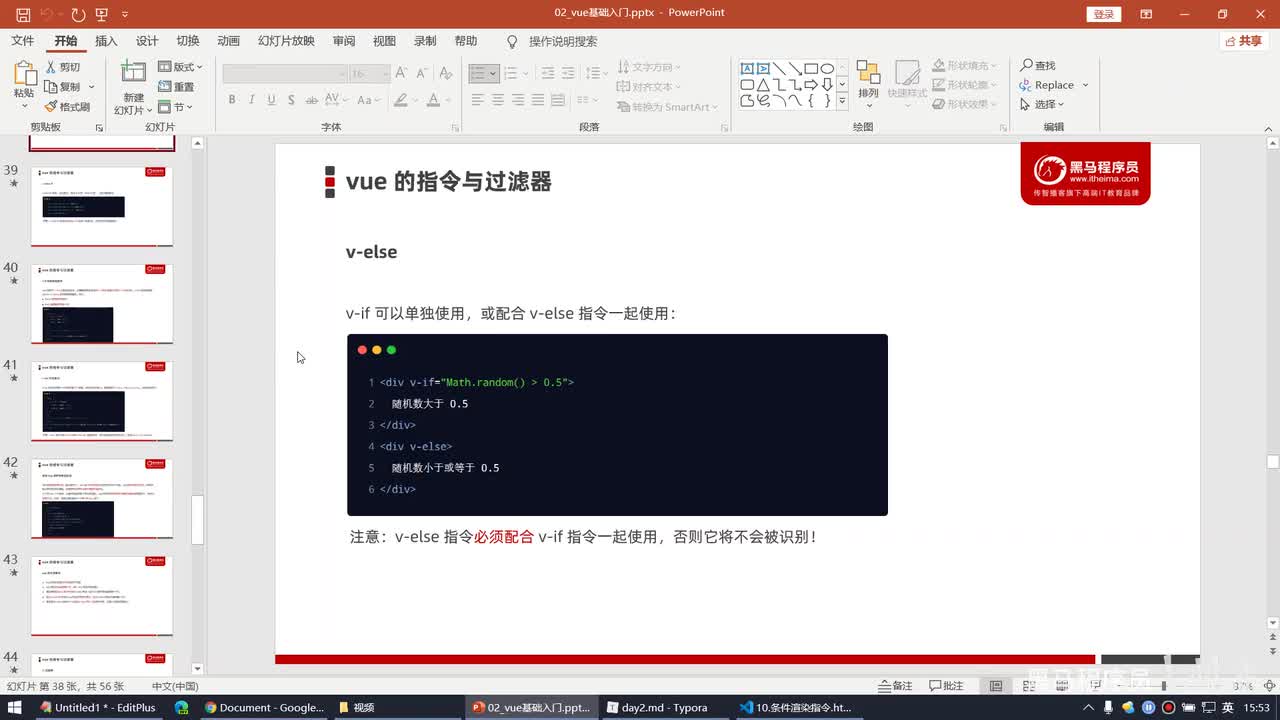Open the Layout (版式) dropdown
The width and height of the screenshot is (1280, 720).
[181, 67]
